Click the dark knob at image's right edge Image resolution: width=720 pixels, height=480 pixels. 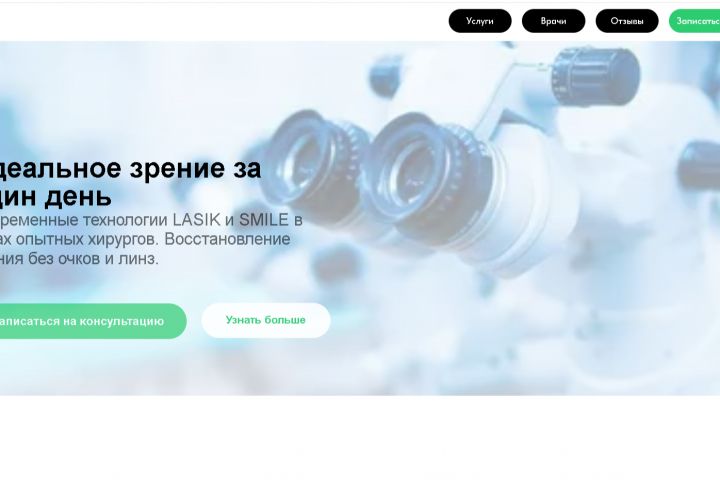(699, 165)
